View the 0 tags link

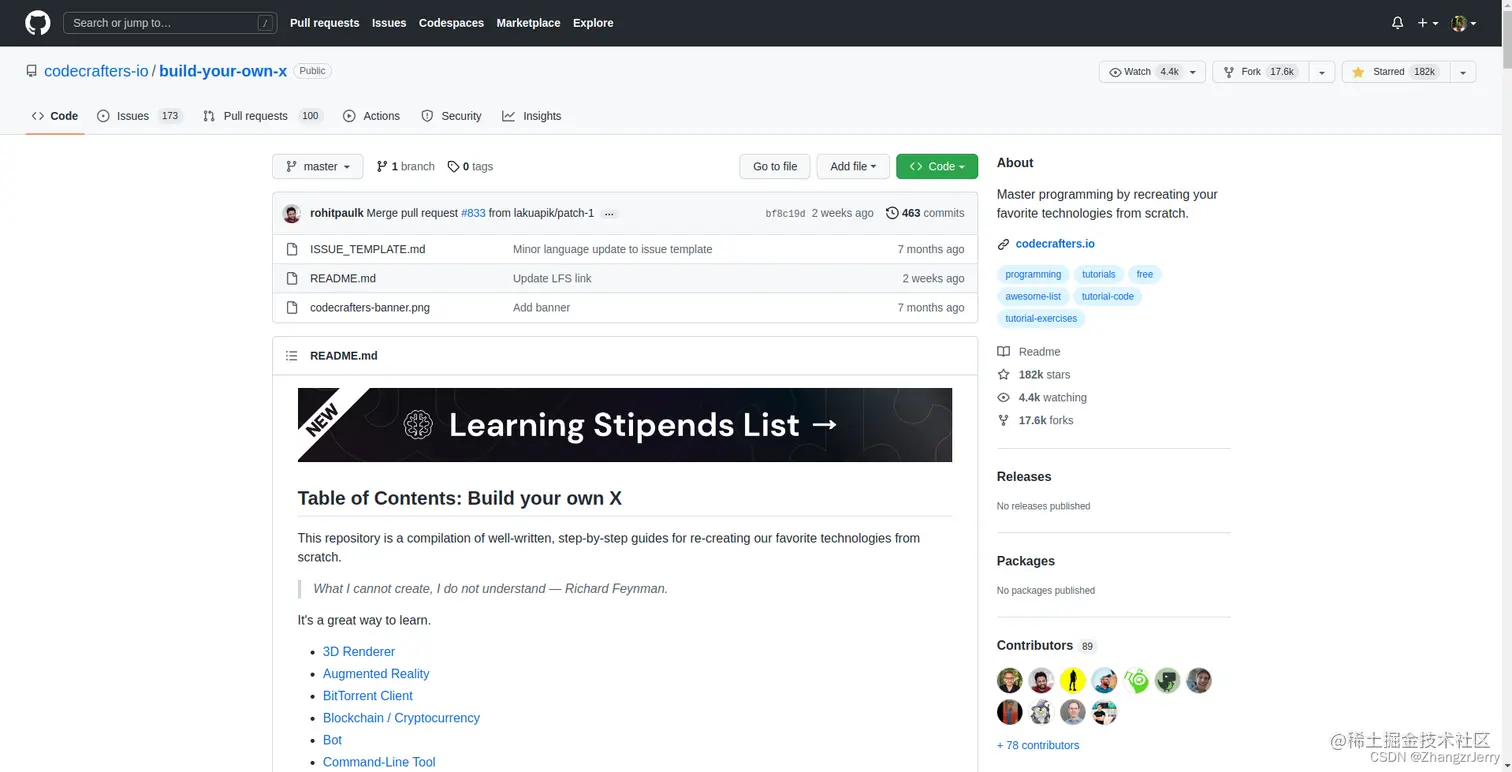[x=470, y=166]
